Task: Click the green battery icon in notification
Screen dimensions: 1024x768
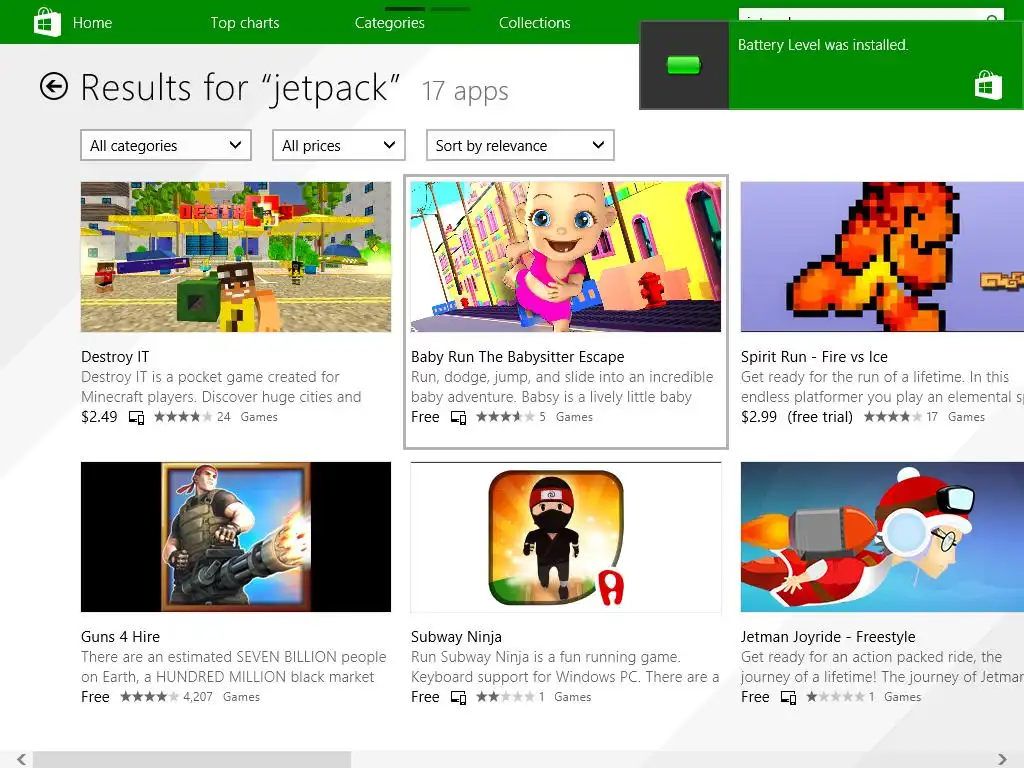Action: coord(684,65)
